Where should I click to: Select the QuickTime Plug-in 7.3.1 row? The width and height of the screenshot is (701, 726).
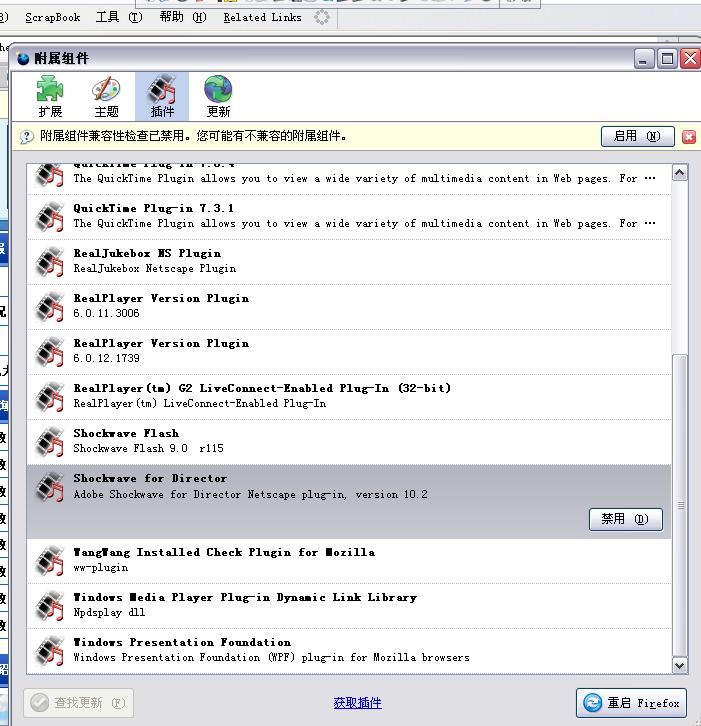349,217
